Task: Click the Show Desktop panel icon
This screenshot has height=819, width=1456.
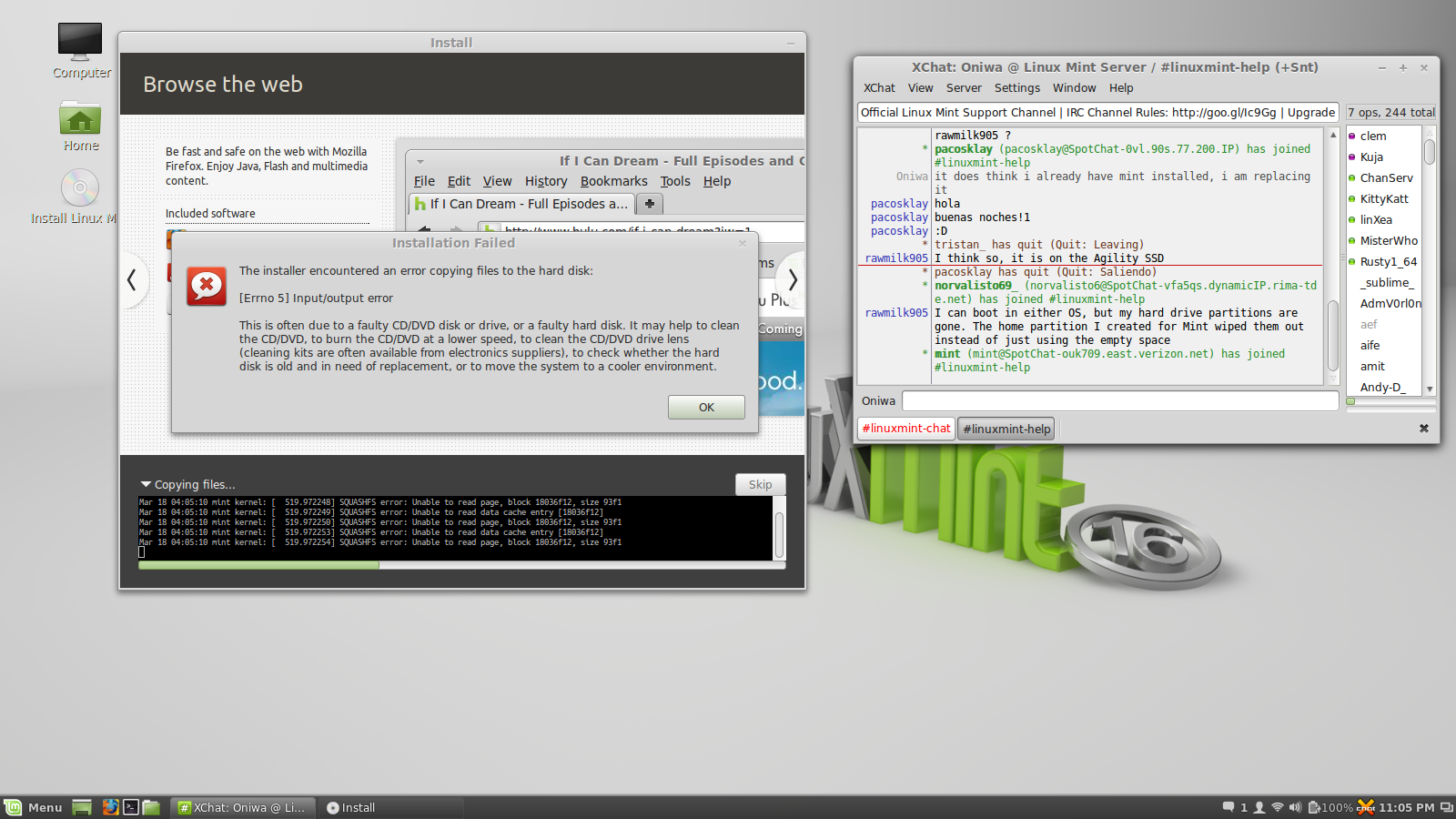Action: tap(82, 807)
